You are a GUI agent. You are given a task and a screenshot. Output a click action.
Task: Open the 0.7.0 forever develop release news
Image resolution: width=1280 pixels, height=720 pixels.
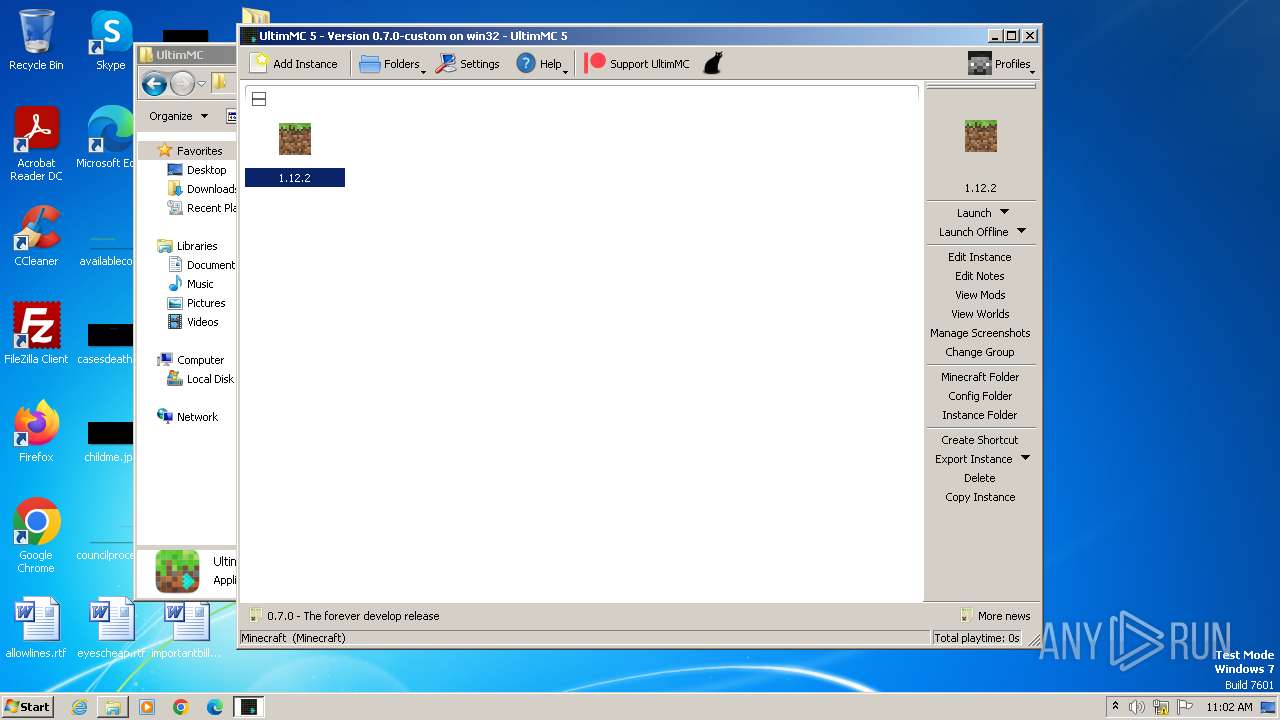point(344,616)
